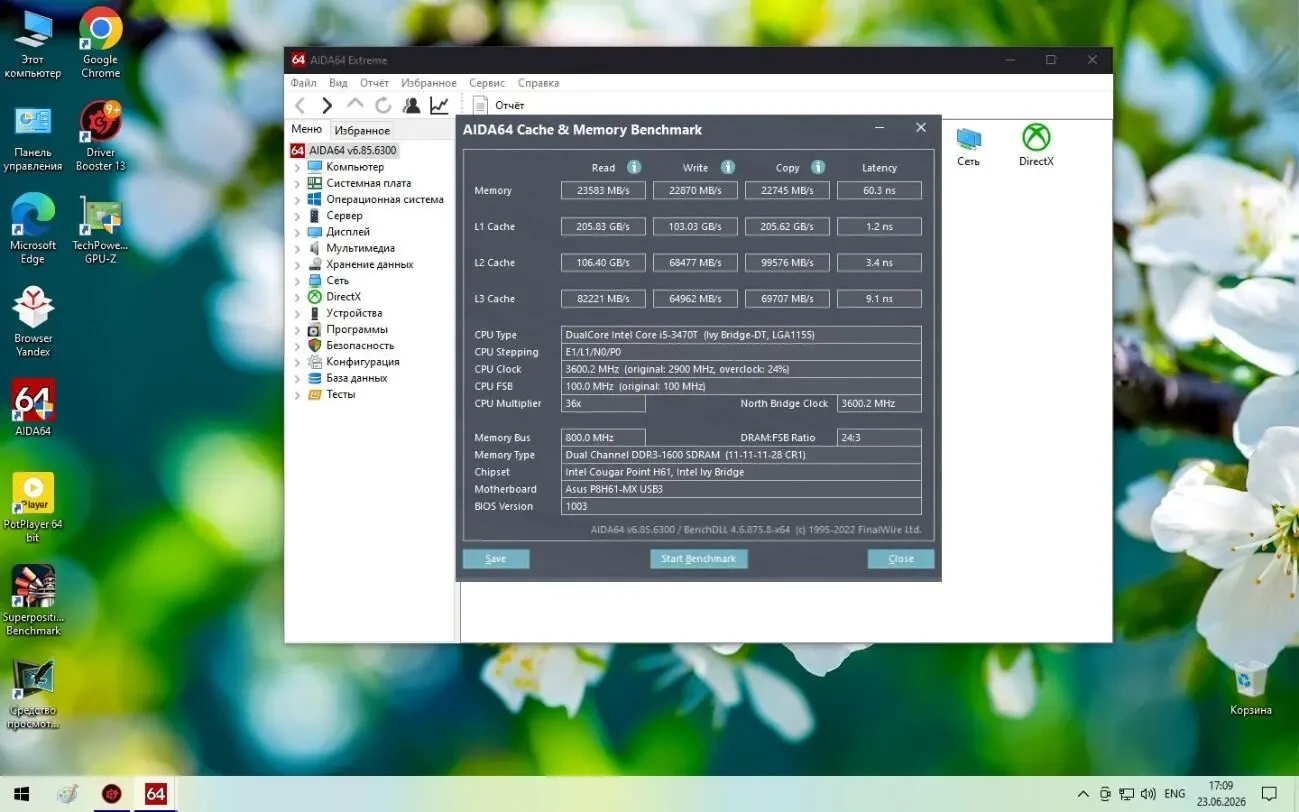The image size is (1299, 812).
Task: Open the ENG language indicator
Action: click(x=1175, y=794)
